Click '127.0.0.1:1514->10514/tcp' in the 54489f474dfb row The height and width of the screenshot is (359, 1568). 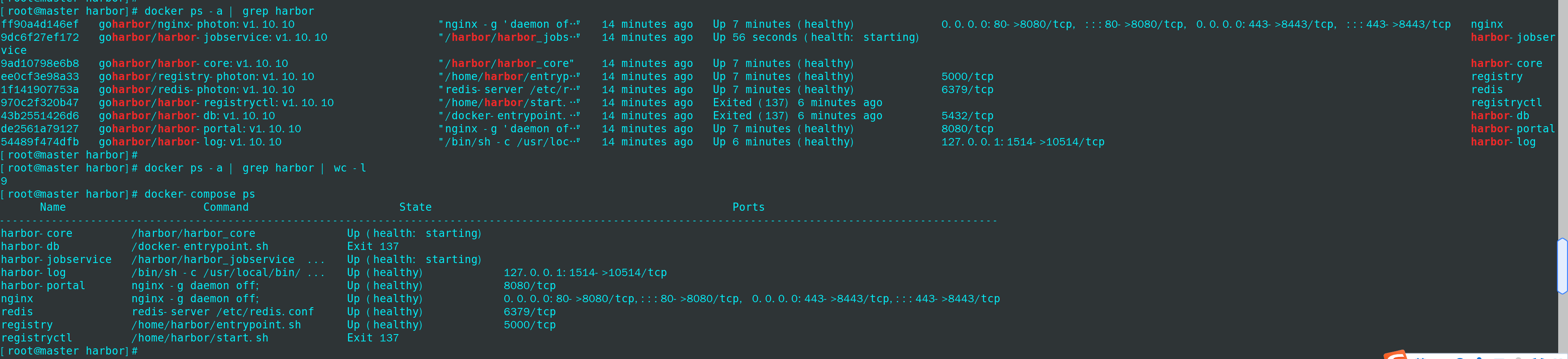tap(1022, 142)
